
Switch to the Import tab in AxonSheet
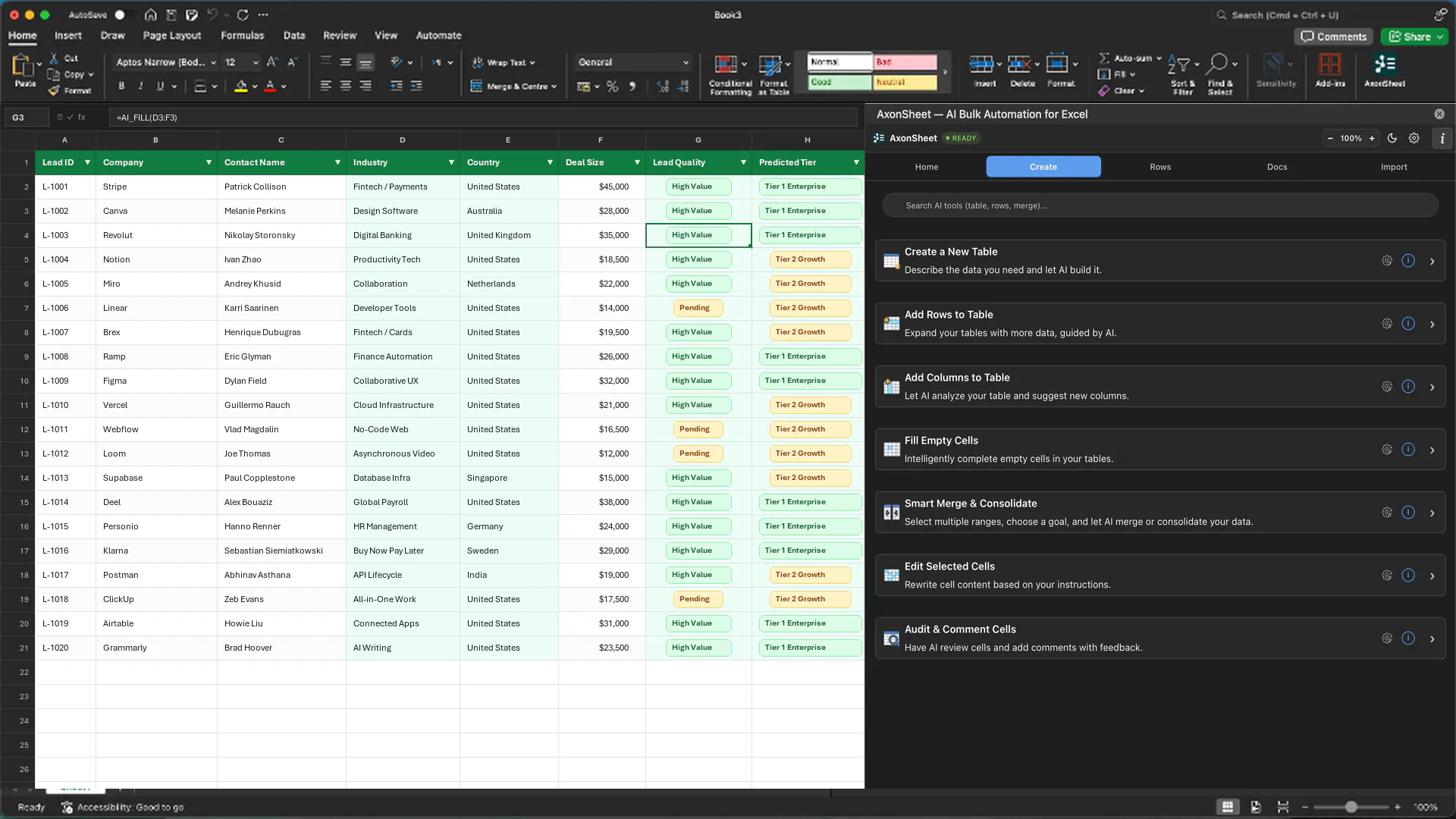pyautogui.click(x=1394, y=167)
